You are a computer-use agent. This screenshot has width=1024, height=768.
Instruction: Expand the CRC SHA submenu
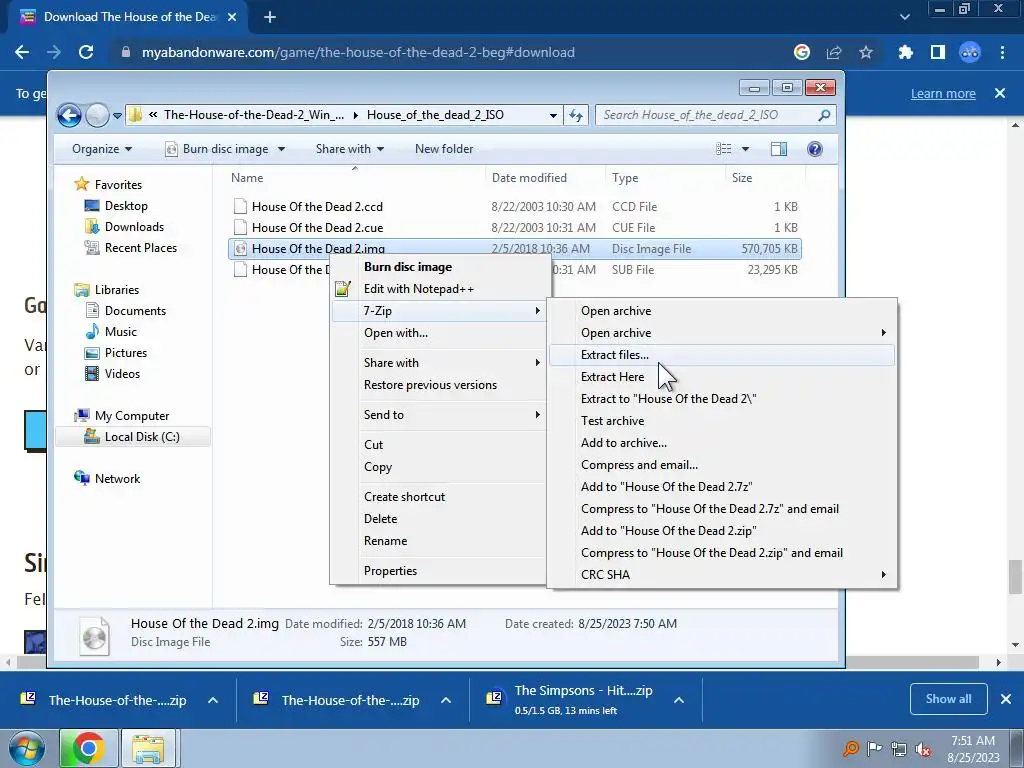coord(722,575)
